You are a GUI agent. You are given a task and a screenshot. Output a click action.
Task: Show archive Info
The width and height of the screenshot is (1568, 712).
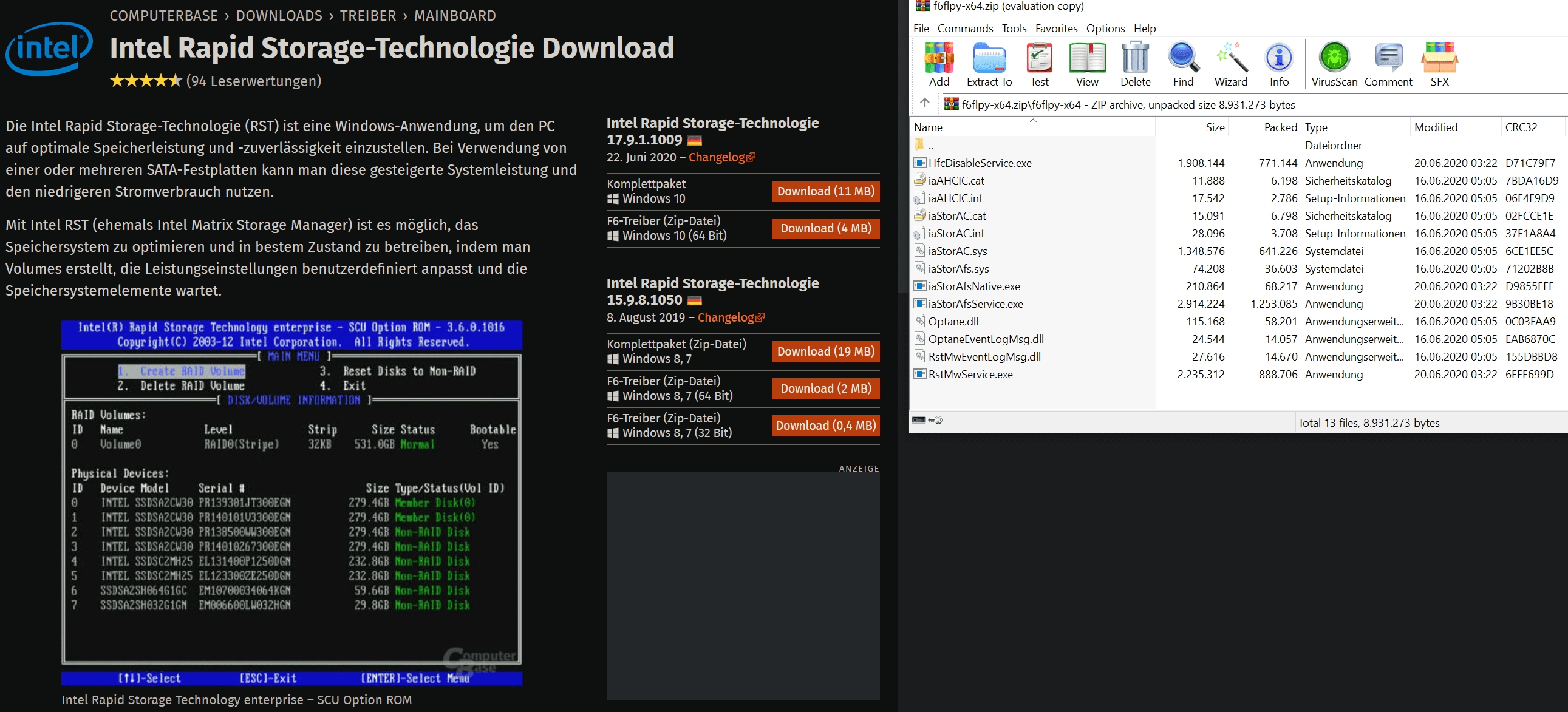[1279, 64]
